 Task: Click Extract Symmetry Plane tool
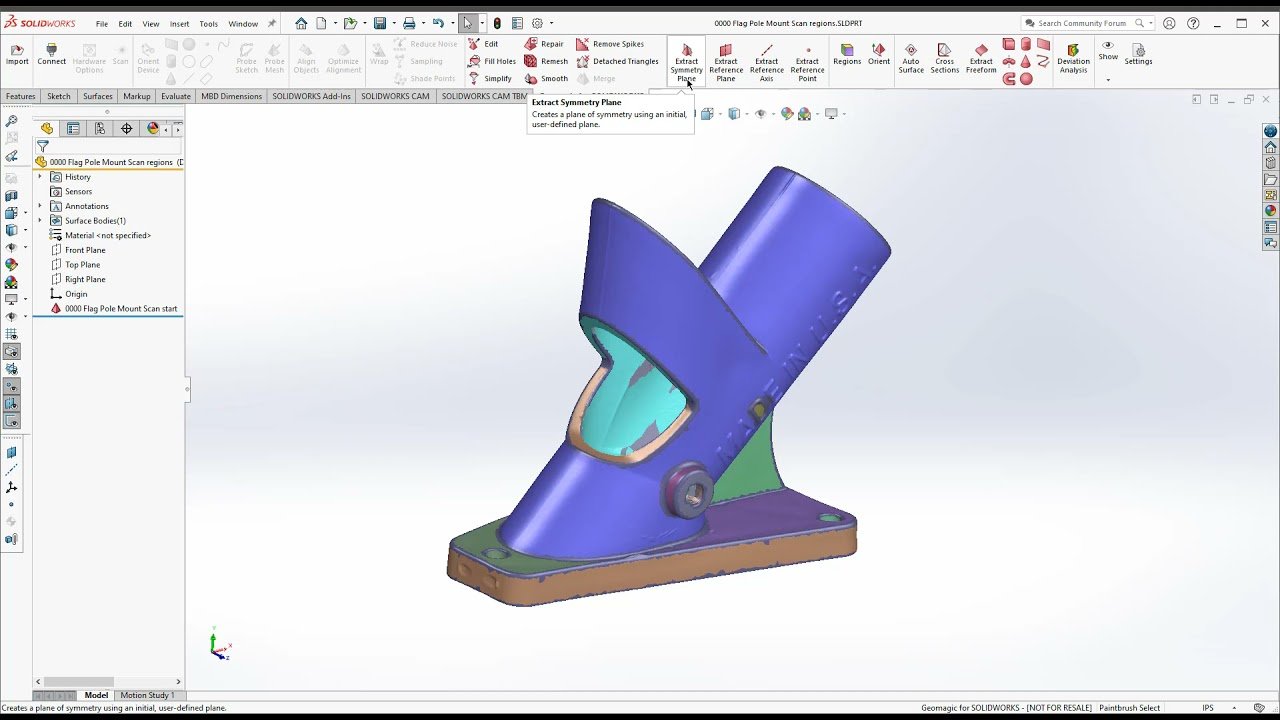click(686, 61)
